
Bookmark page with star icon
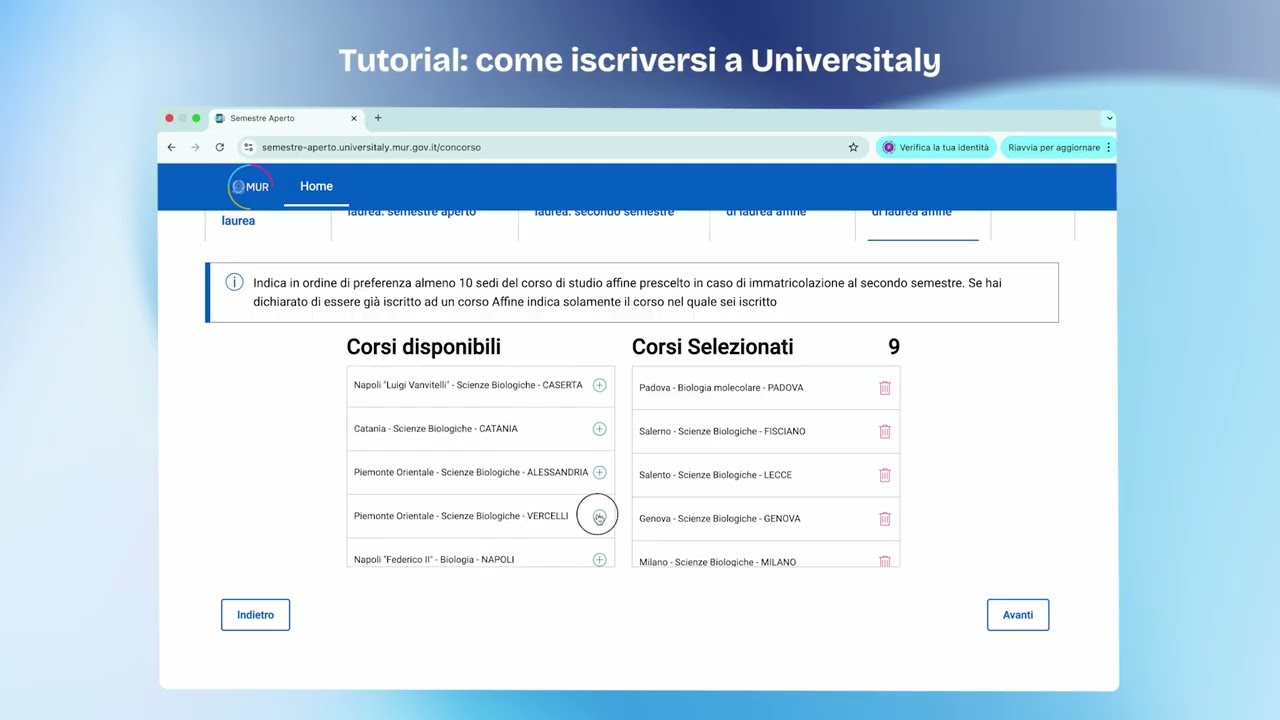pyautogui.click(x=853, y=147)
